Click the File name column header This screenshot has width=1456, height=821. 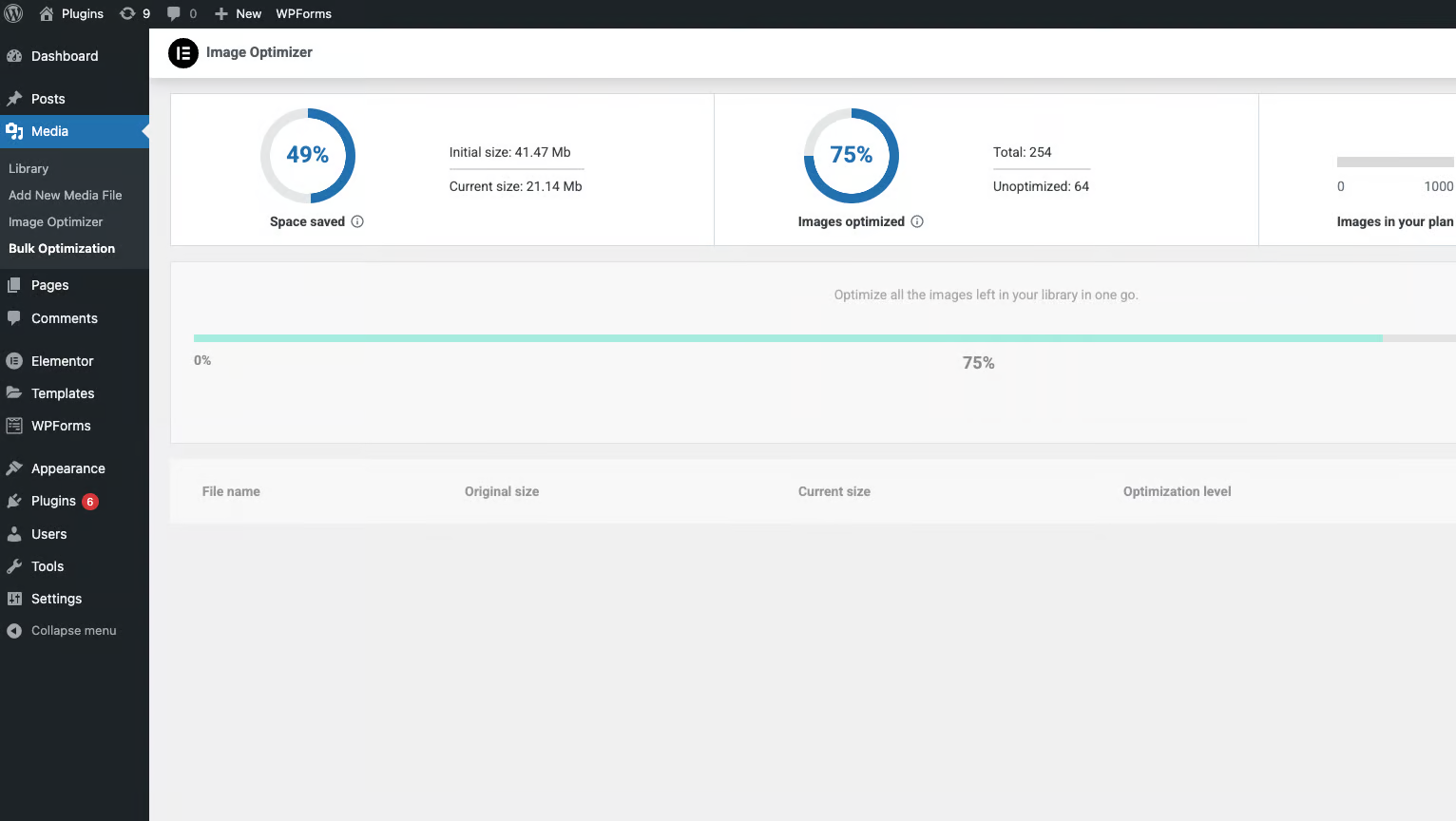(231, 491)
